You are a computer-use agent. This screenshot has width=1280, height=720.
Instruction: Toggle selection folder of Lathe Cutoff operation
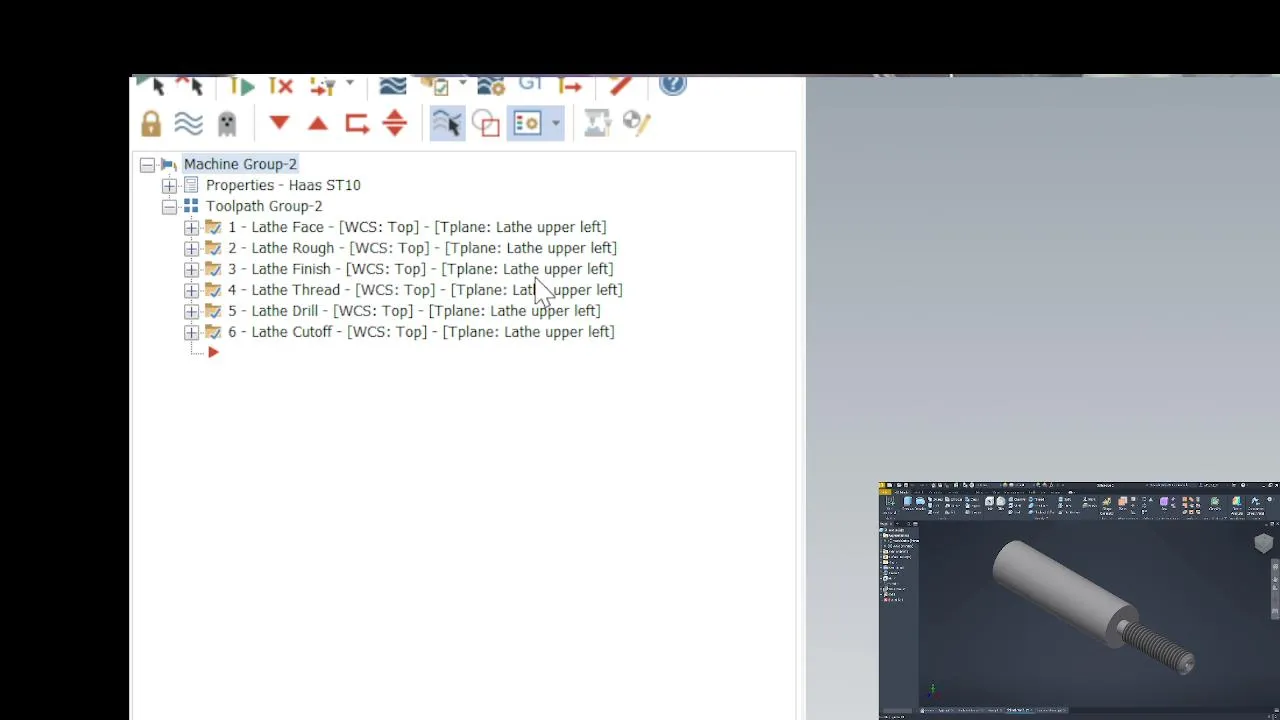[x=213, y=332]
